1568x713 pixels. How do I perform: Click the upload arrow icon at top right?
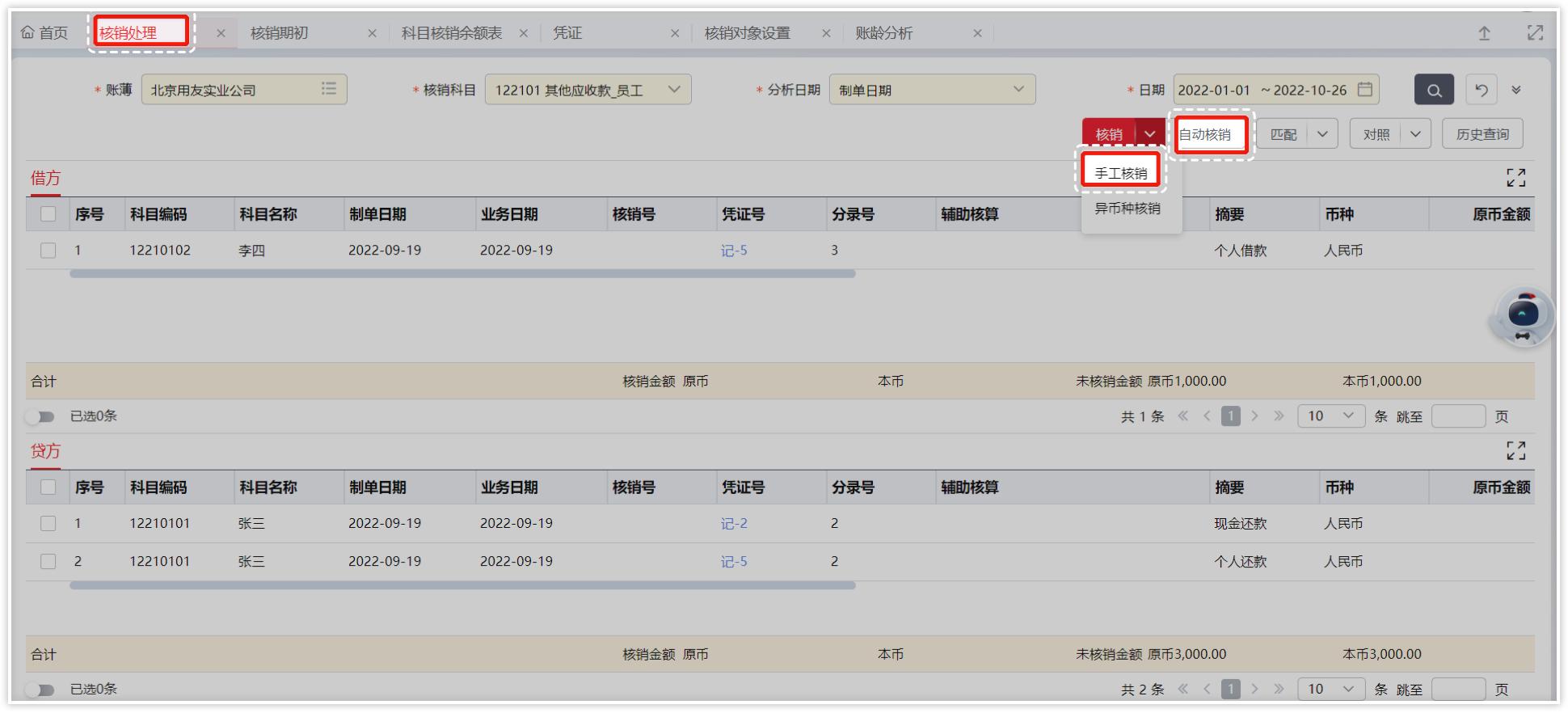click(1484, 33)
